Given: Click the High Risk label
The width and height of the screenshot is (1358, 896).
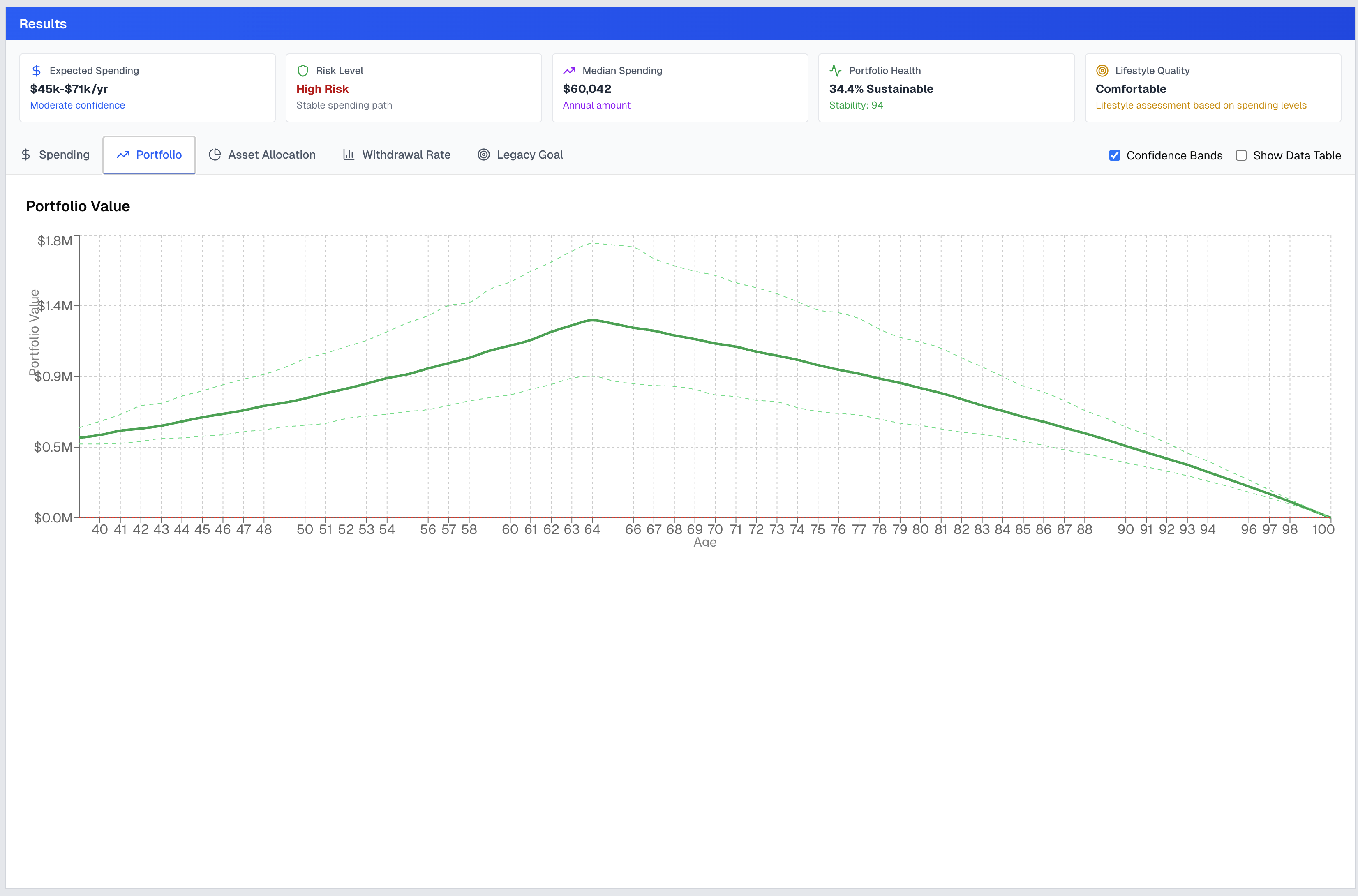Looking at the screenshot, I should point(322,89).
